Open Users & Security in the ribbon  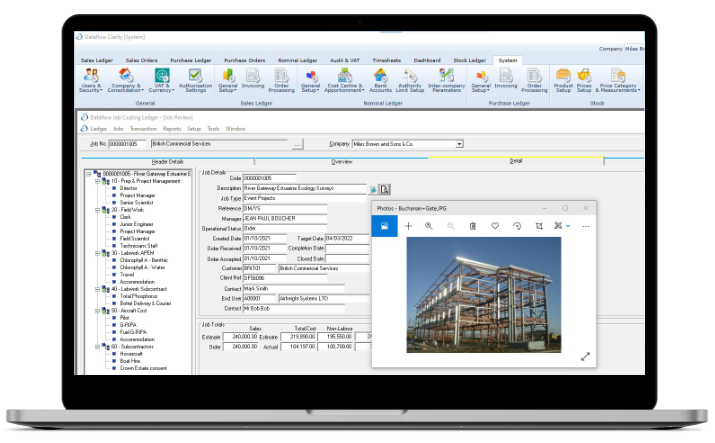(x=91, y=80)
